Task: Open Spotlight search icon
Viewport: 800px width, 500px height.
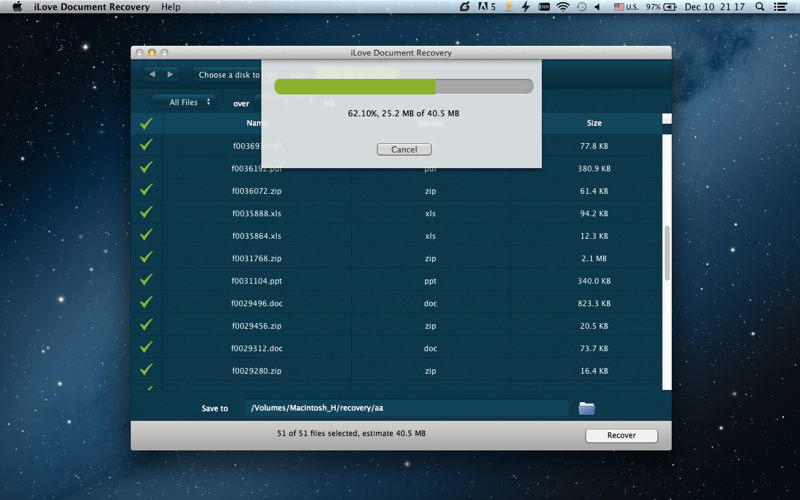Action: click(x=759, y=7)
